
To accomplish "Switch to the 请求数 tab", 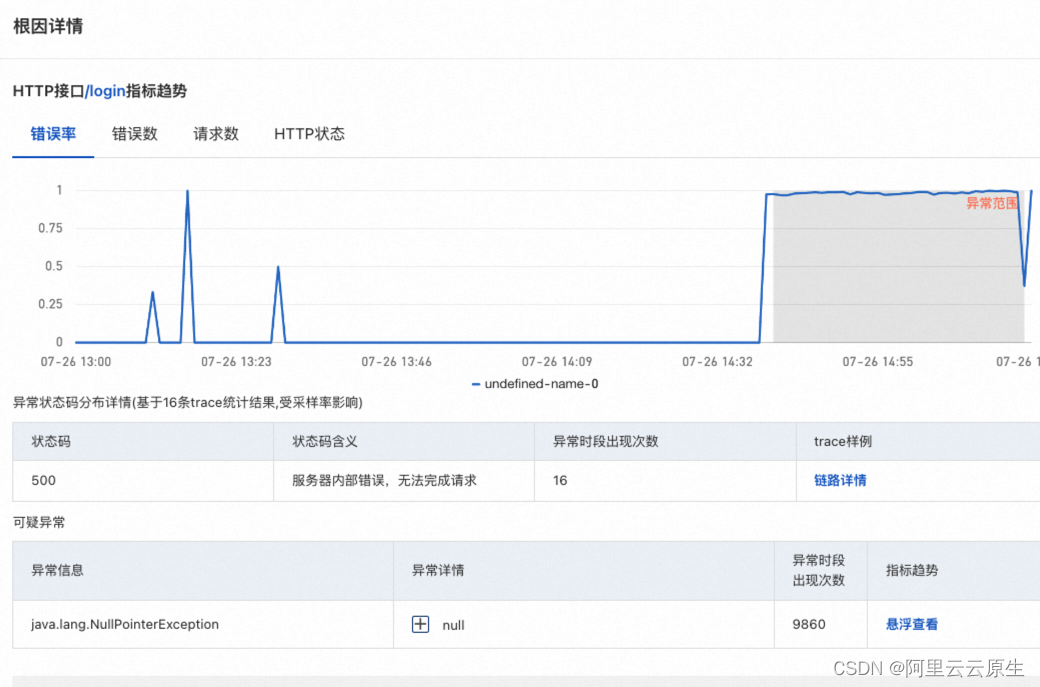I will pos(215,134).
